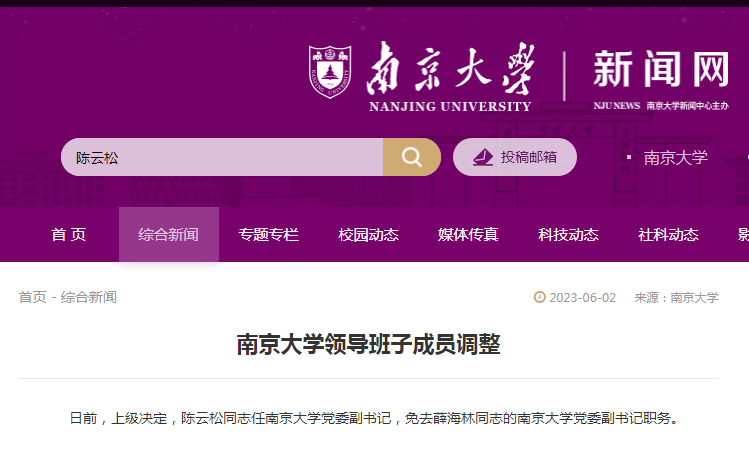Click the search field containing 陈云松

click(222, 157)
